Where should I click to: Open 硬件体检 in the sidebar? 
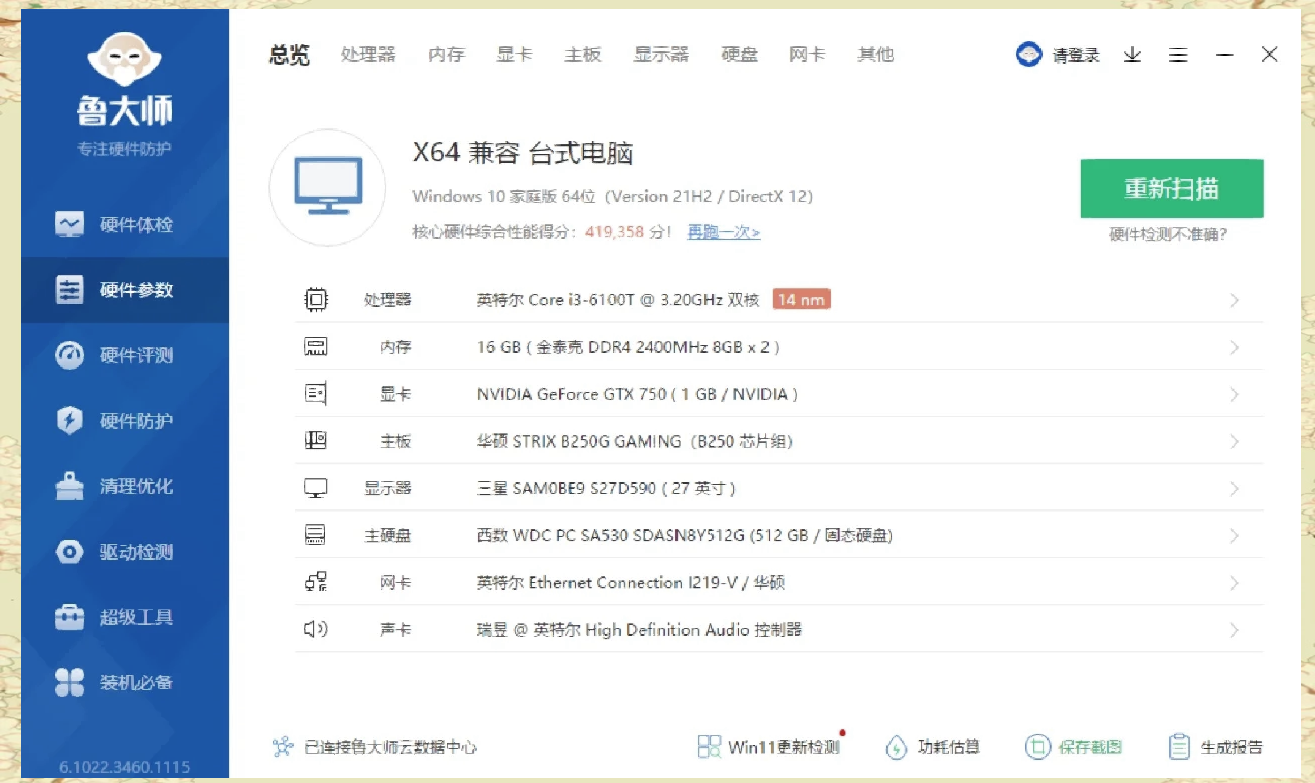(x=125, y=225)
